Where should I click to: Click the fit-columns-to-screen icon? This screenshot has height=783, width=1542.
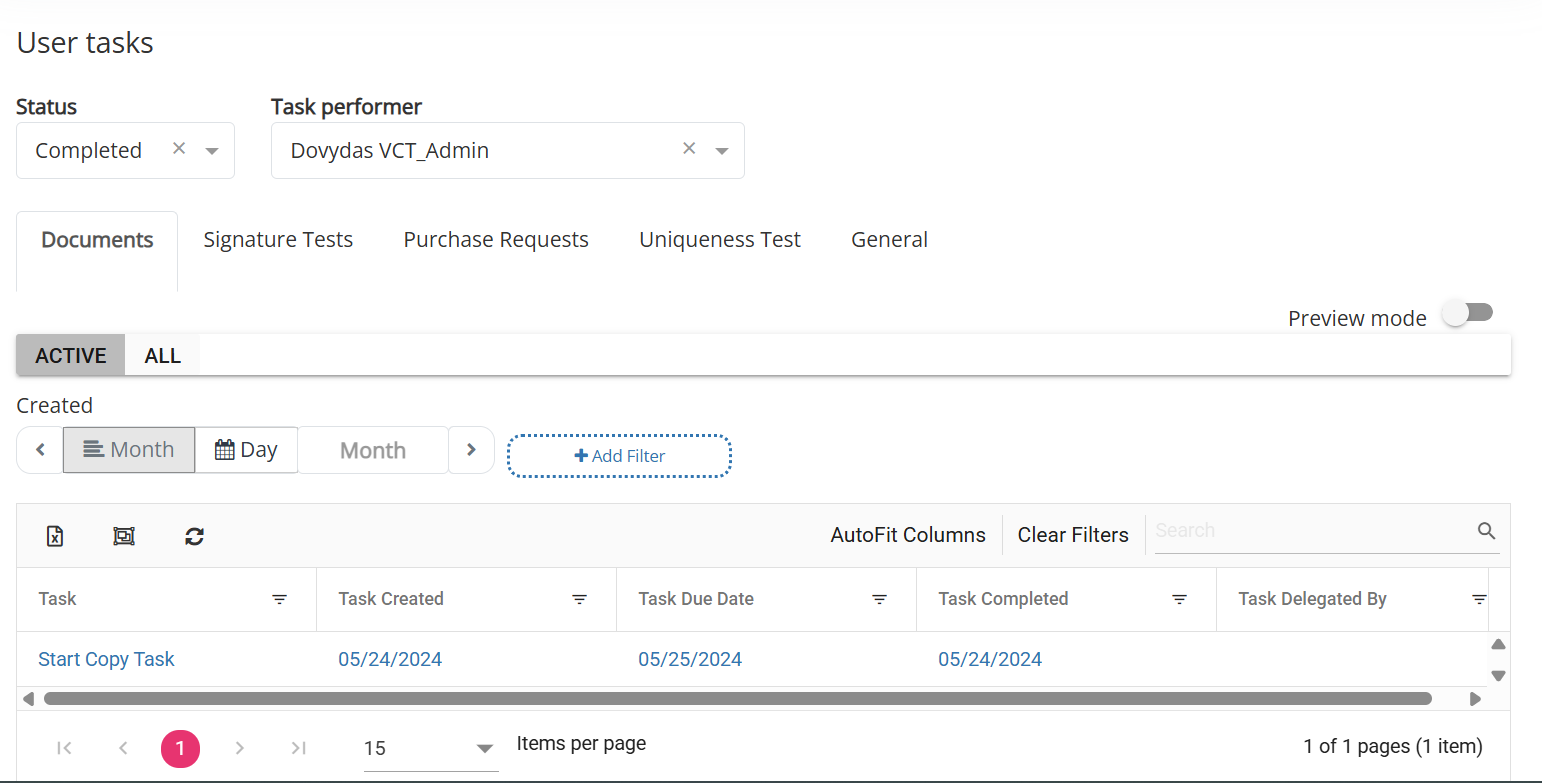click(x=124, y=536)
